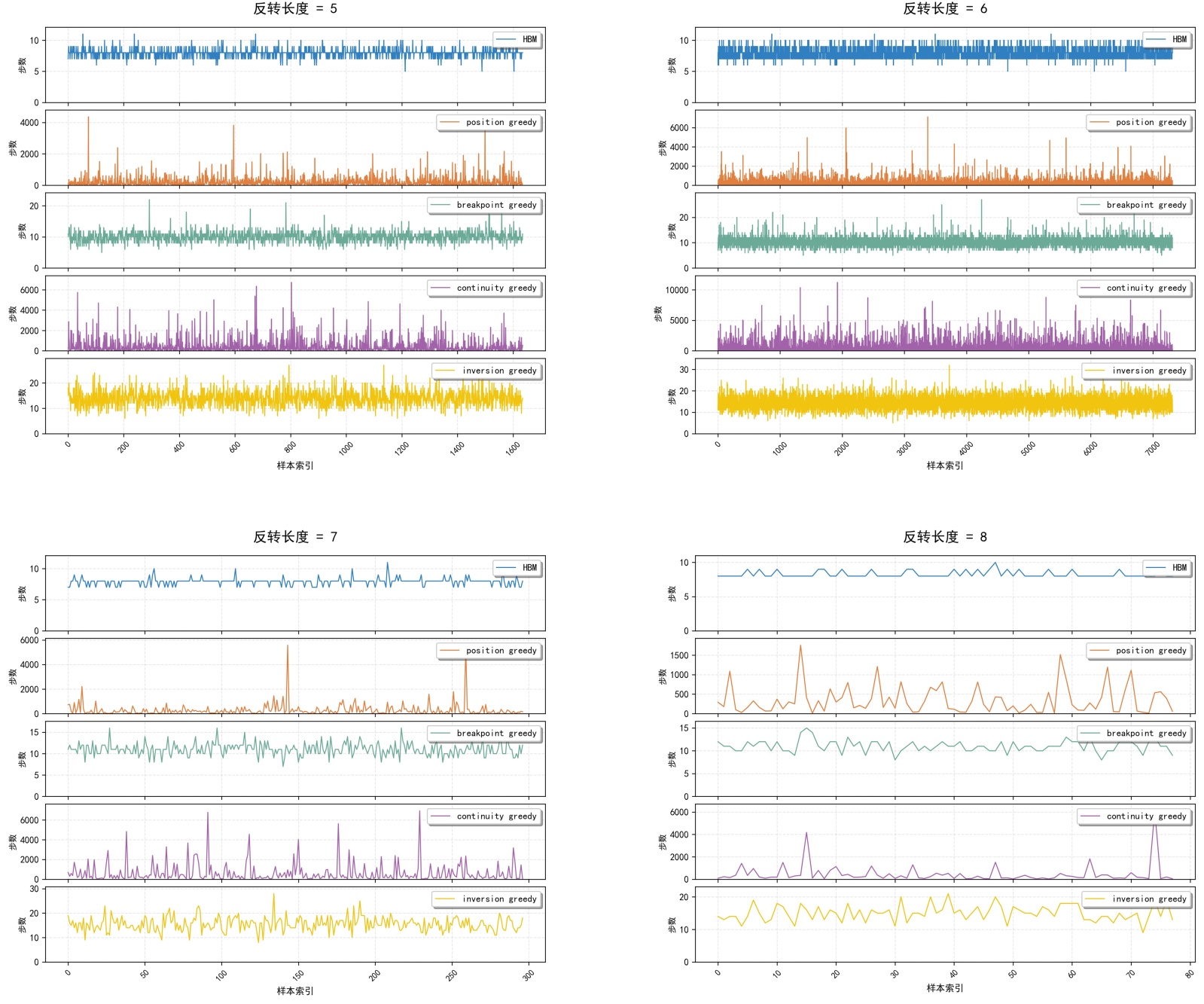
Task: Click y-axis tick 10000 in 反转长度 = 6 continuity plot
Action: 676,290
